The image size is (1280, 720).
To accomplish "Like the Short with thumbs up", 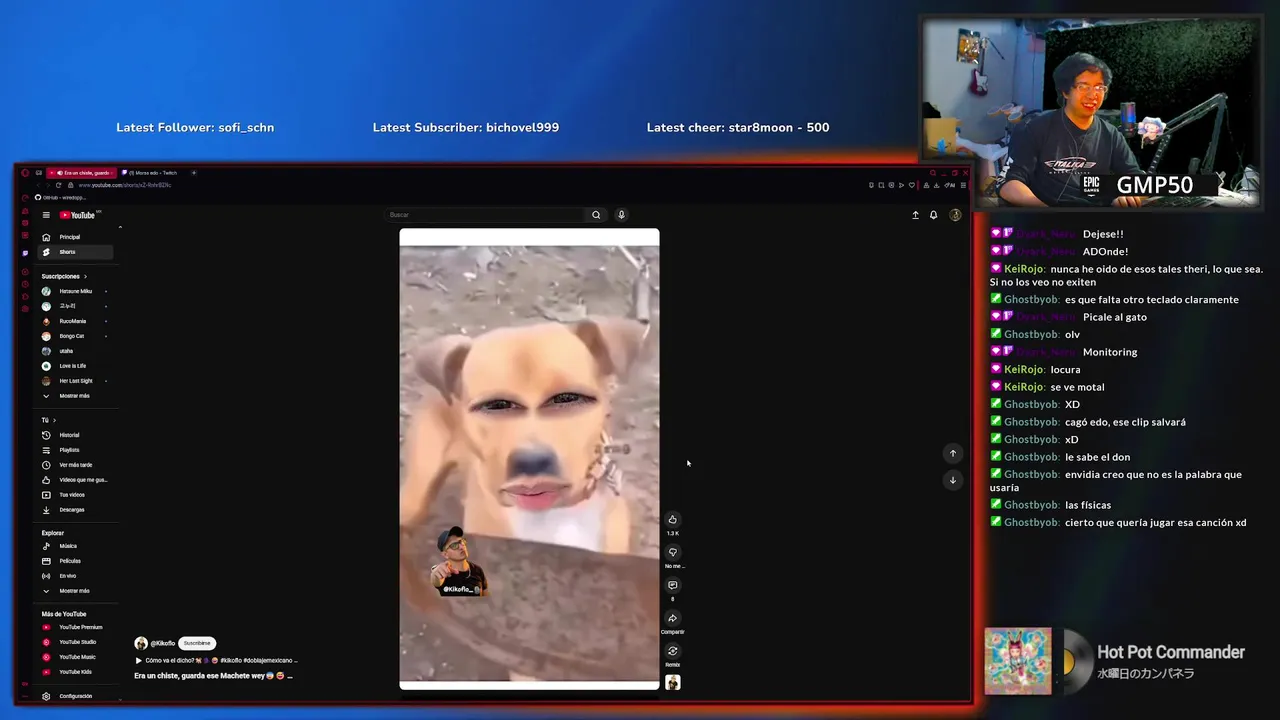I will click(673, 520).
